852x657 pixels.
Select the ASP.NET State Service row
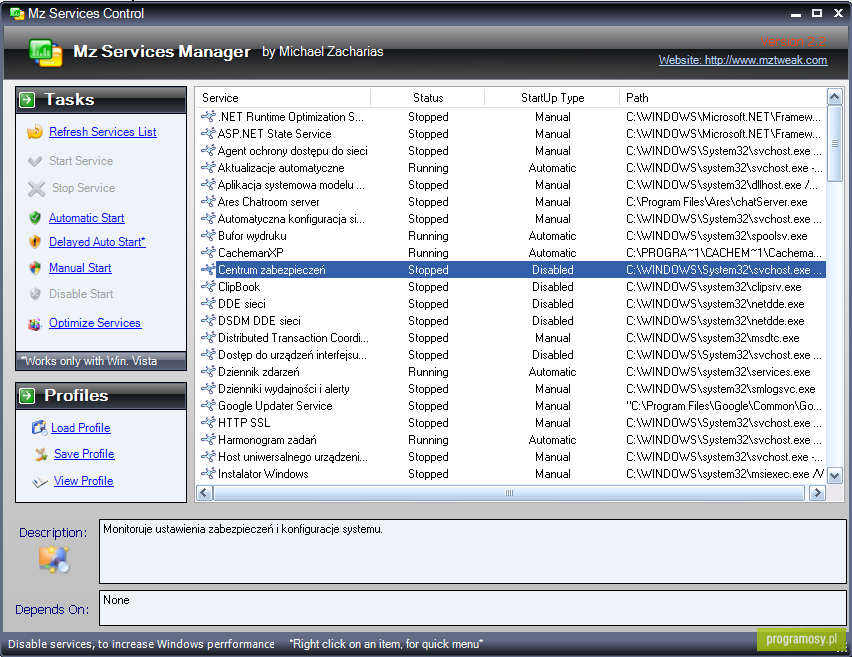(511, 134)
